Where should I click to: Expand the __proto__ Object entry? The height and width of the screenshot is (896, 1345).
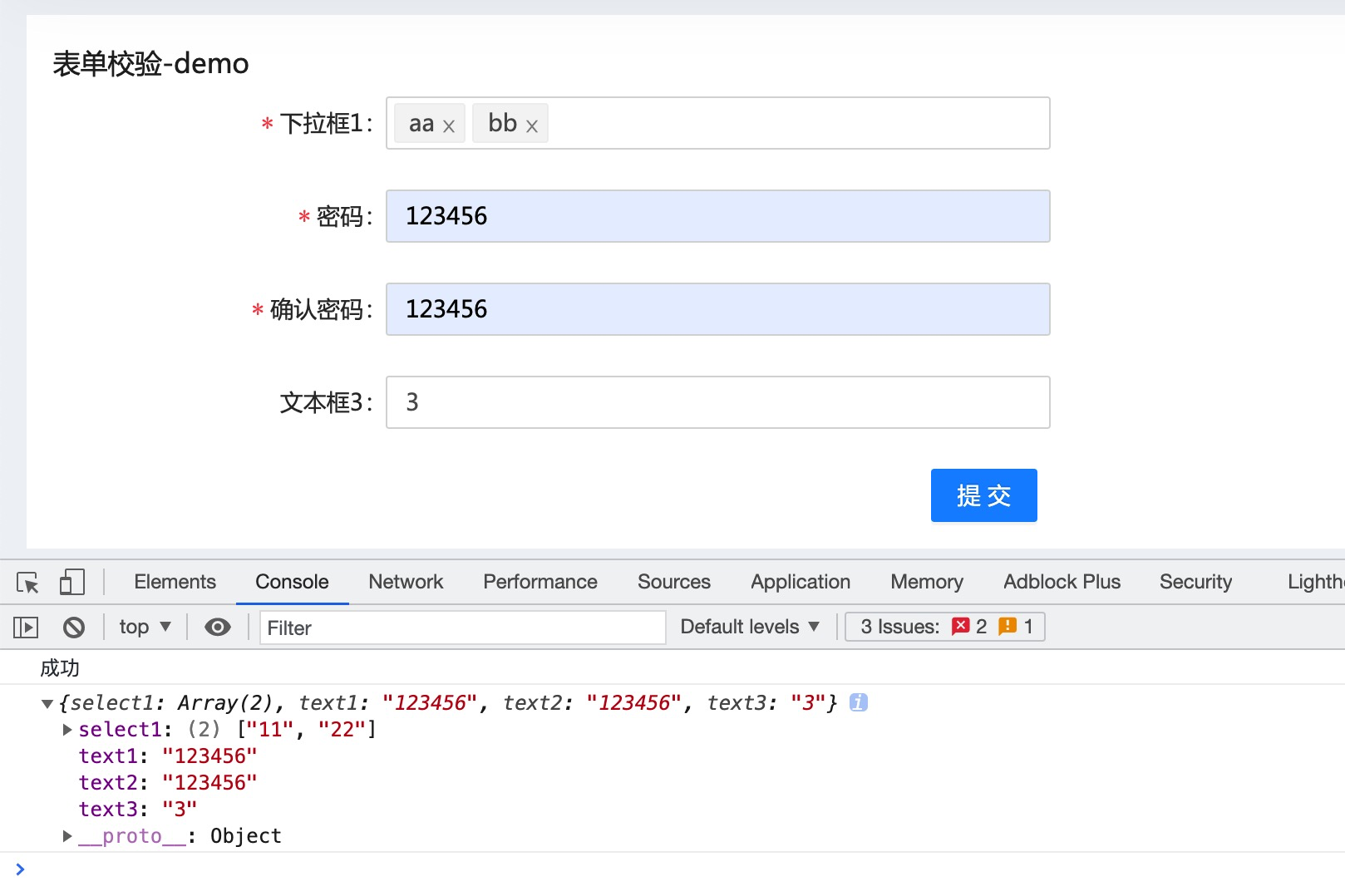pos(67,836)
